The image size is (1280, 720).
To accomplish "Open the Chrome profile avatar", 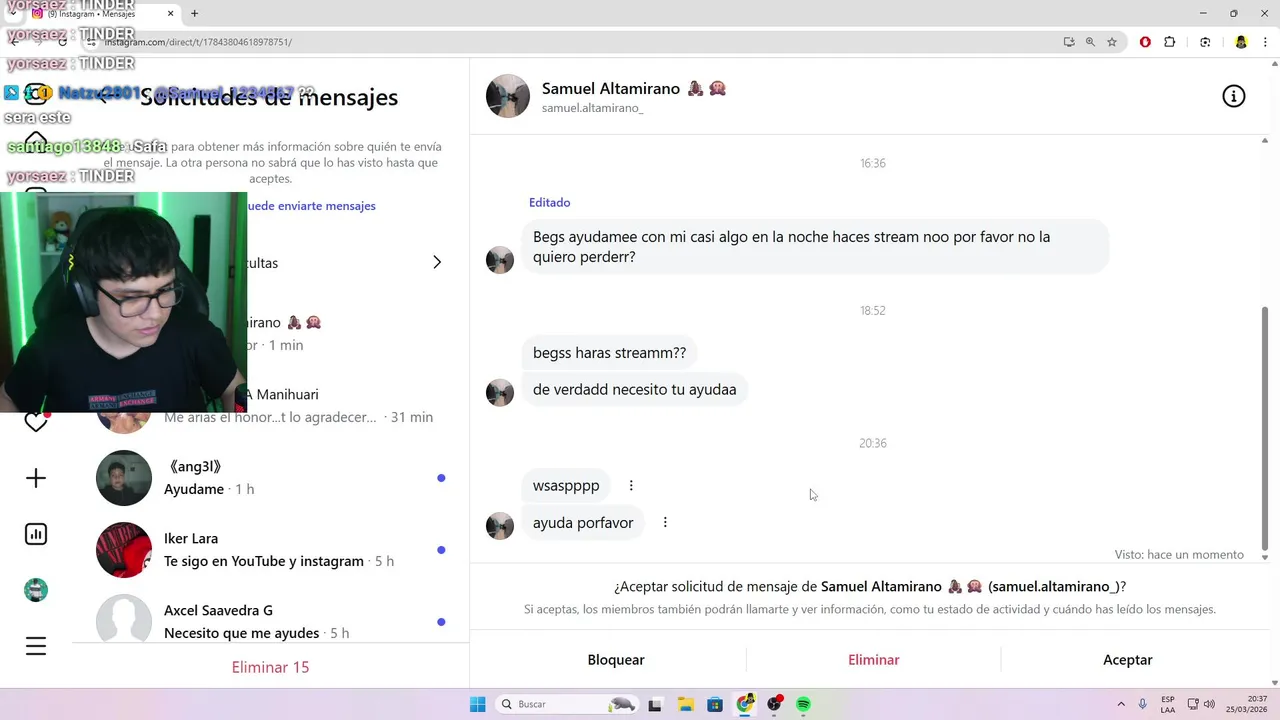I will coord(1241,42).
